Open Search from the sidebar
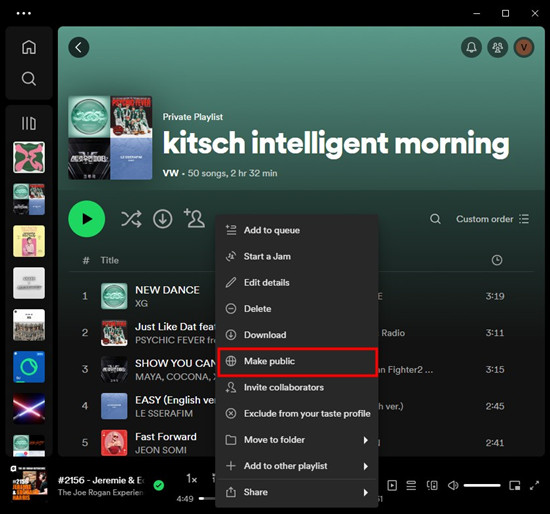The width and height of the screenshot is (550, 514). (29, 79)
